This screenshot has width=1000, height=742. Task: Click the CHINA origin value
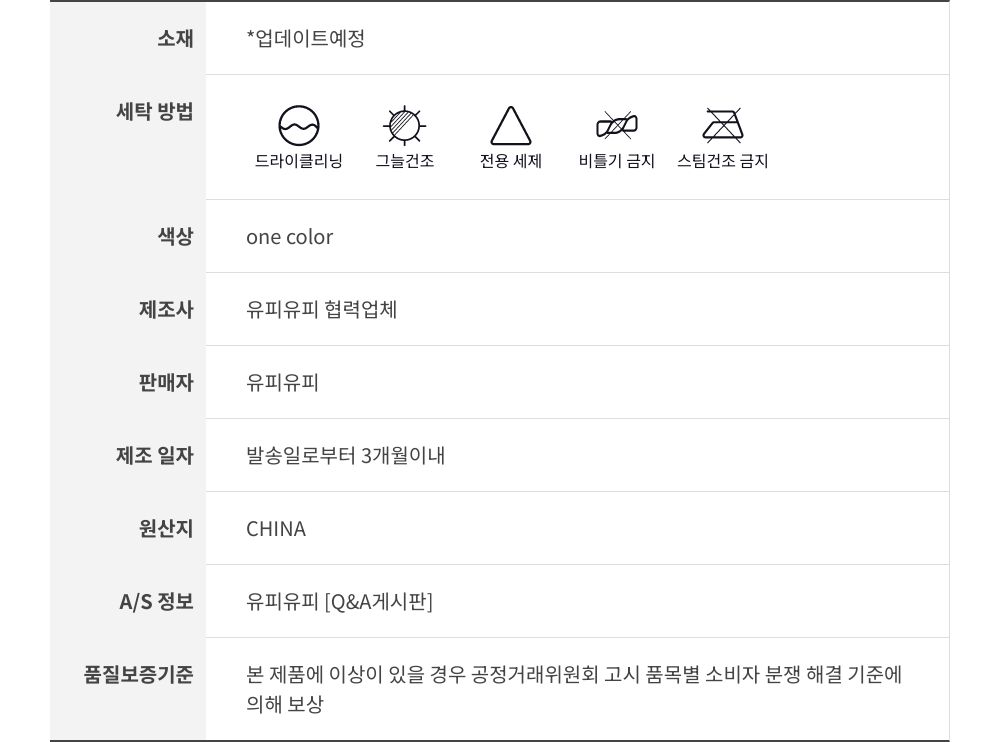click(276, 529)
